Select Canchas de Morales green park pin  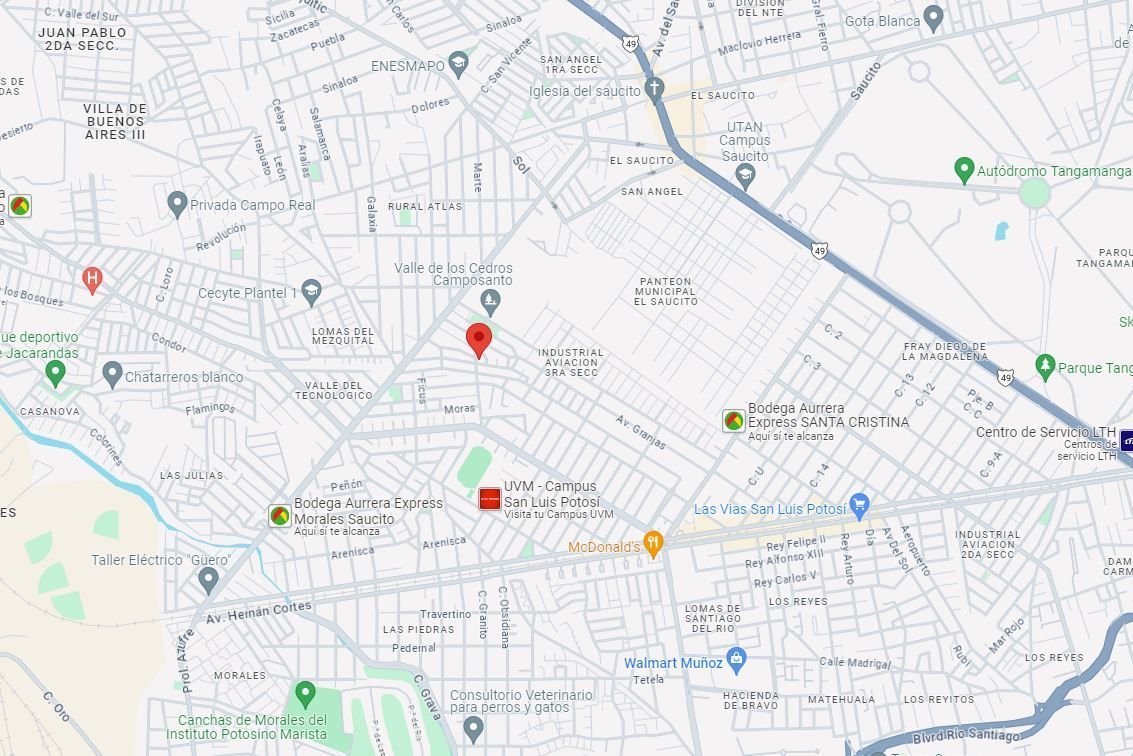point(305,695)
